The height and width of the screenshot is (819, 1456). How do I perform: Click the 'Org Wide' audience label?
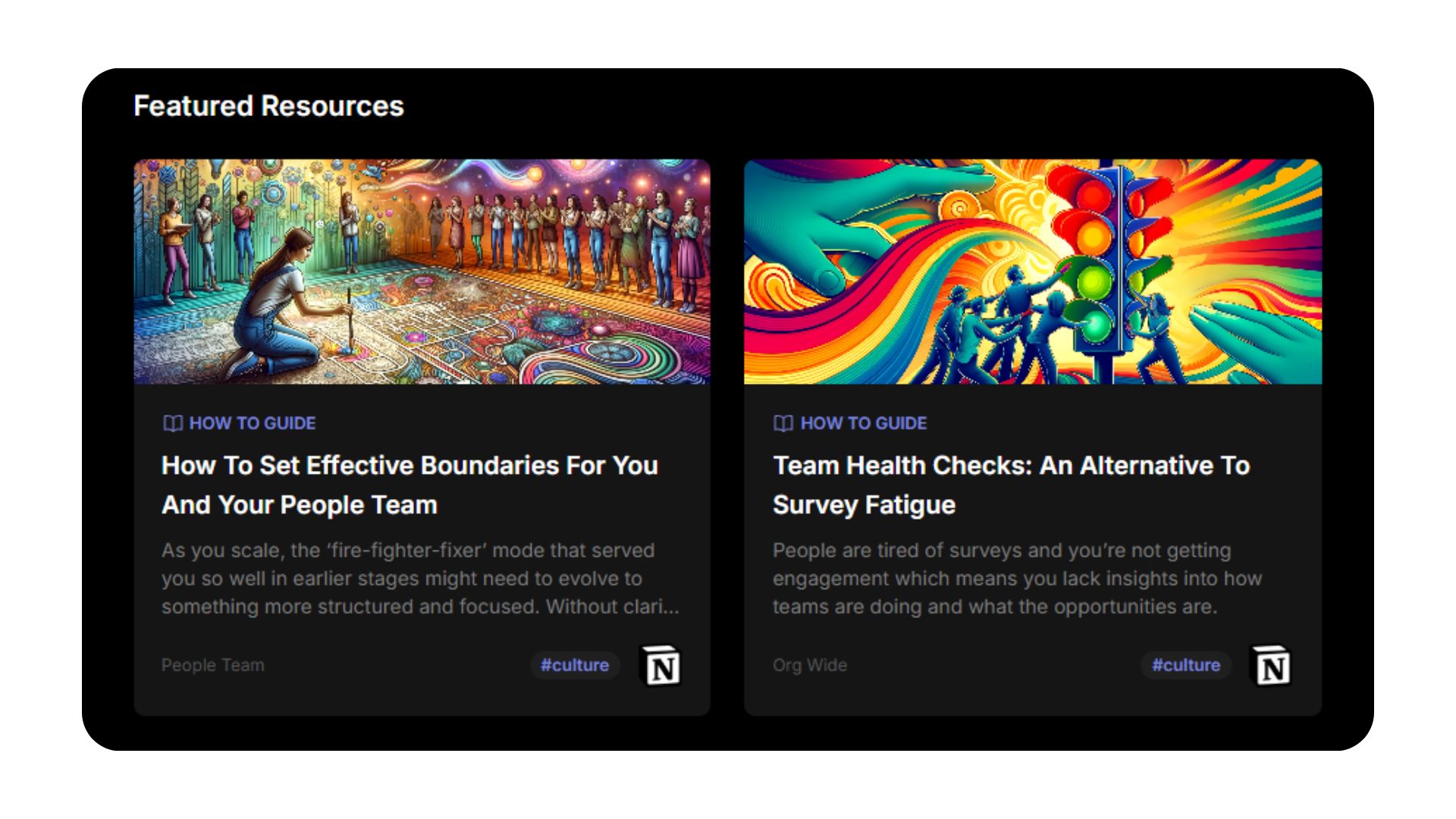click(810, 665)
